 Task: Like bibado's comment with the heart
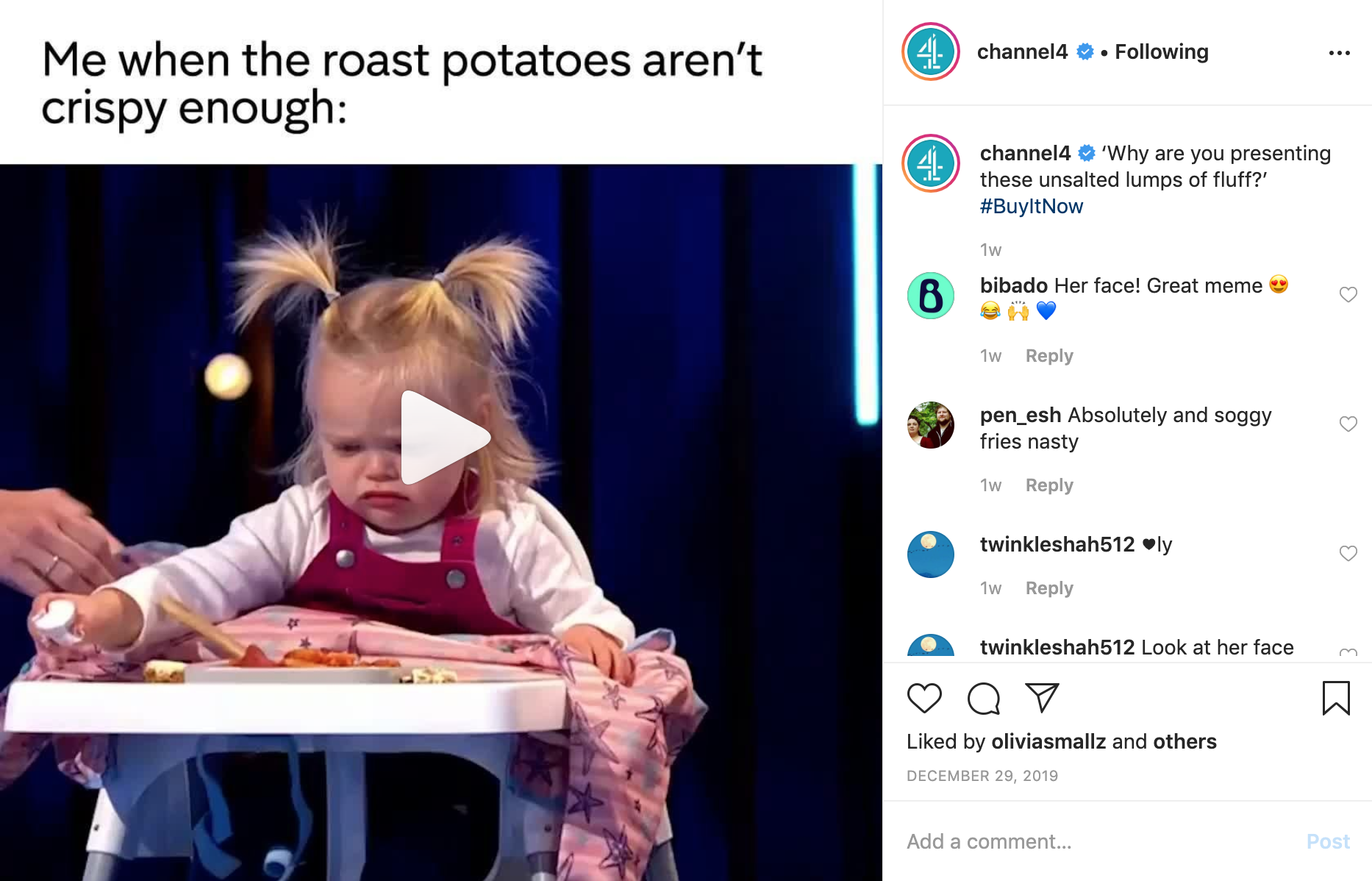pyautogui.click(x=1348, y=294)
